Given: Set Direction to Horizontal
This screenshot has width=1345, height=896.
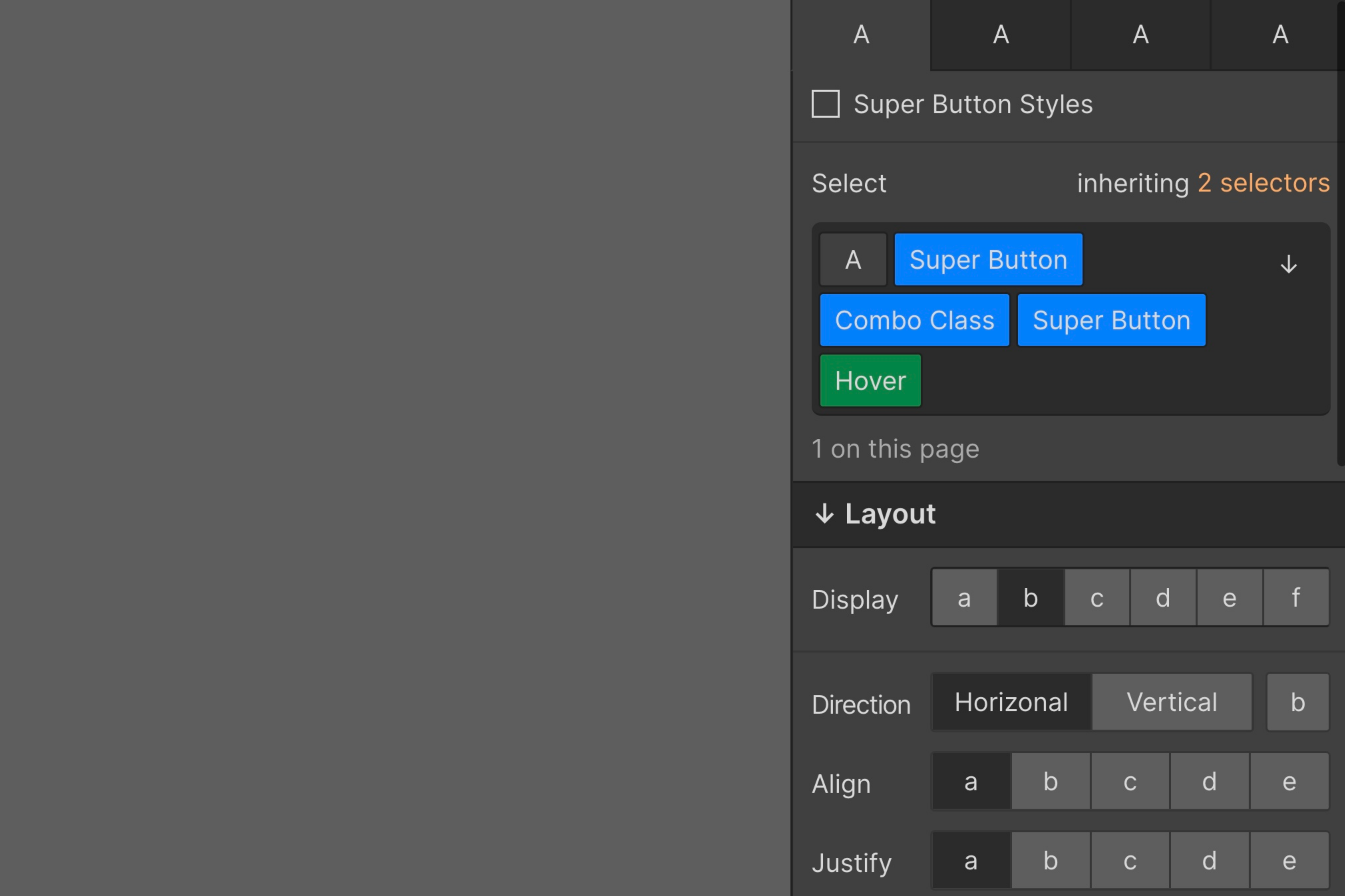Looking at the screenshot, I should [x=1011, y=701].
